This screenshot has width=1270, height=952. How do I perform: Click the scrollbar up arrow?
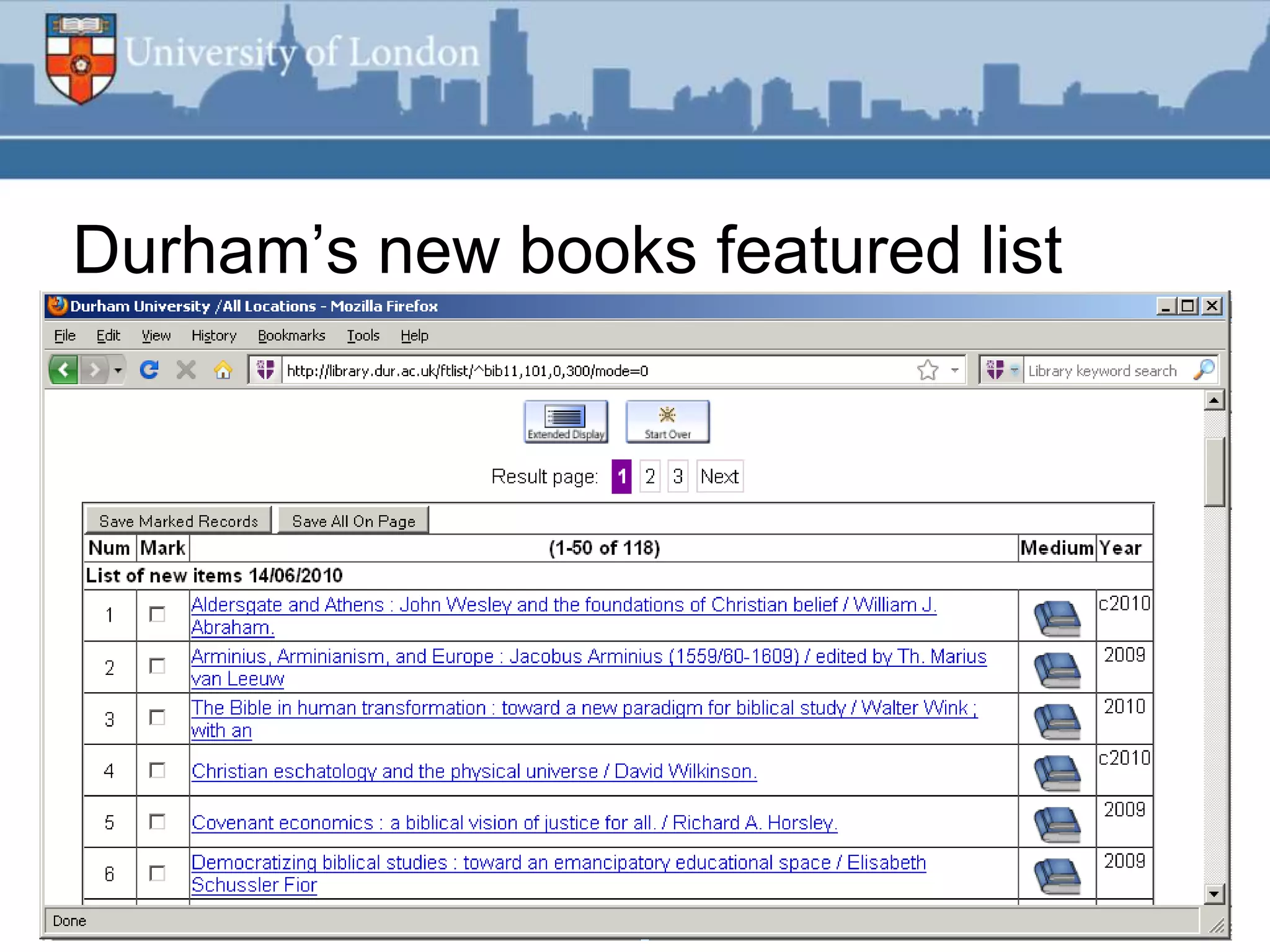pos(1214,400)
